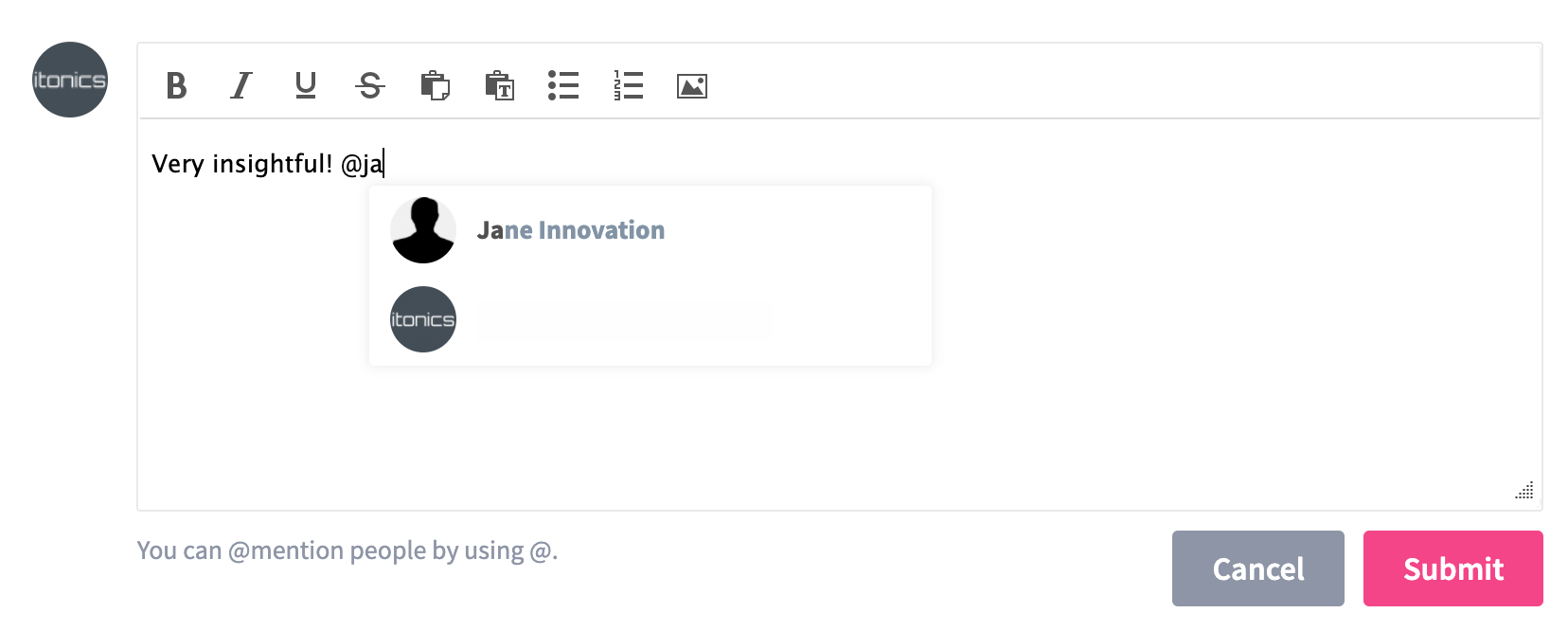Use the paste as text tool
1568x631 pixels.
click(499, 86)
